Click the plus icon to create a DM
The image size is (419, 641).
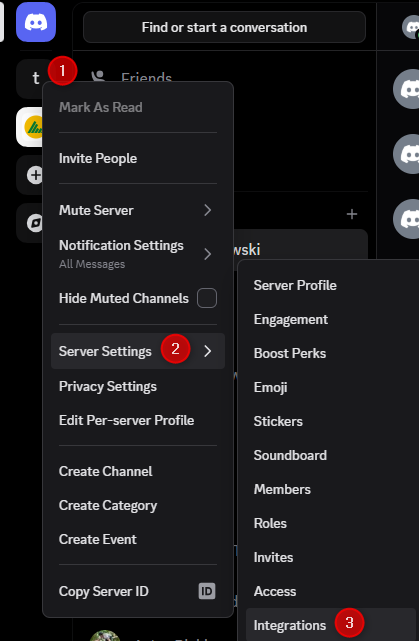[352, 214]
